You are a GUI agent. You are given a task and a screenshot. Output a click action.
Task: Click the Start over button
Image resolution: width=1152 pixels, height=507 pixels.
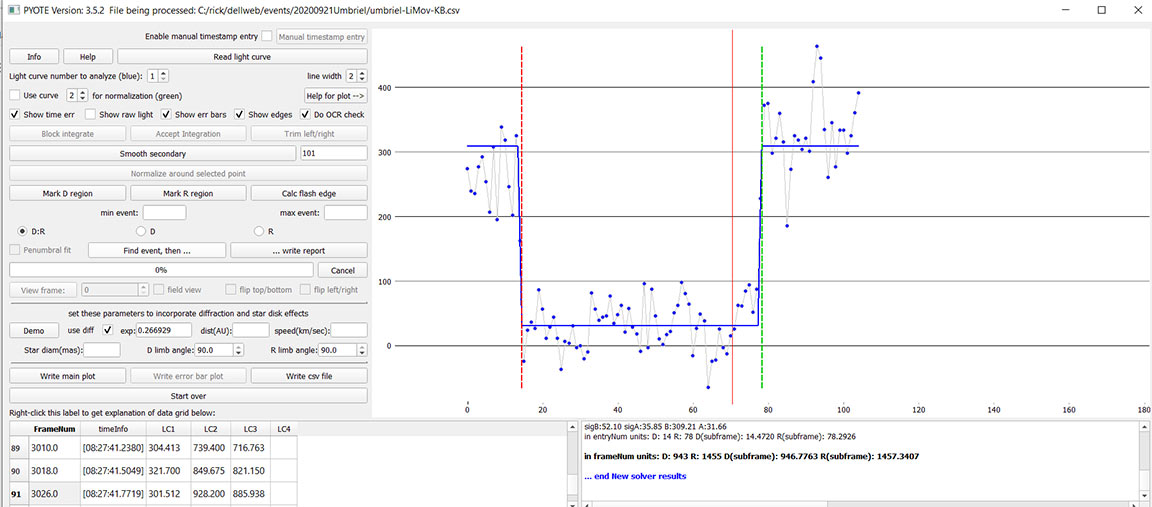[x=188, y=396]
